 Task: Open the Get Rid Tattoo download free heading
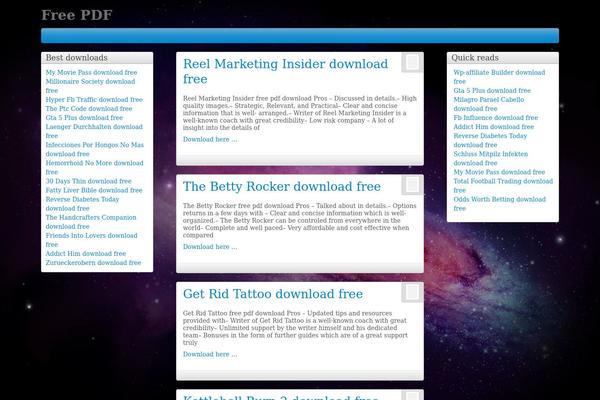coord(273,294)
